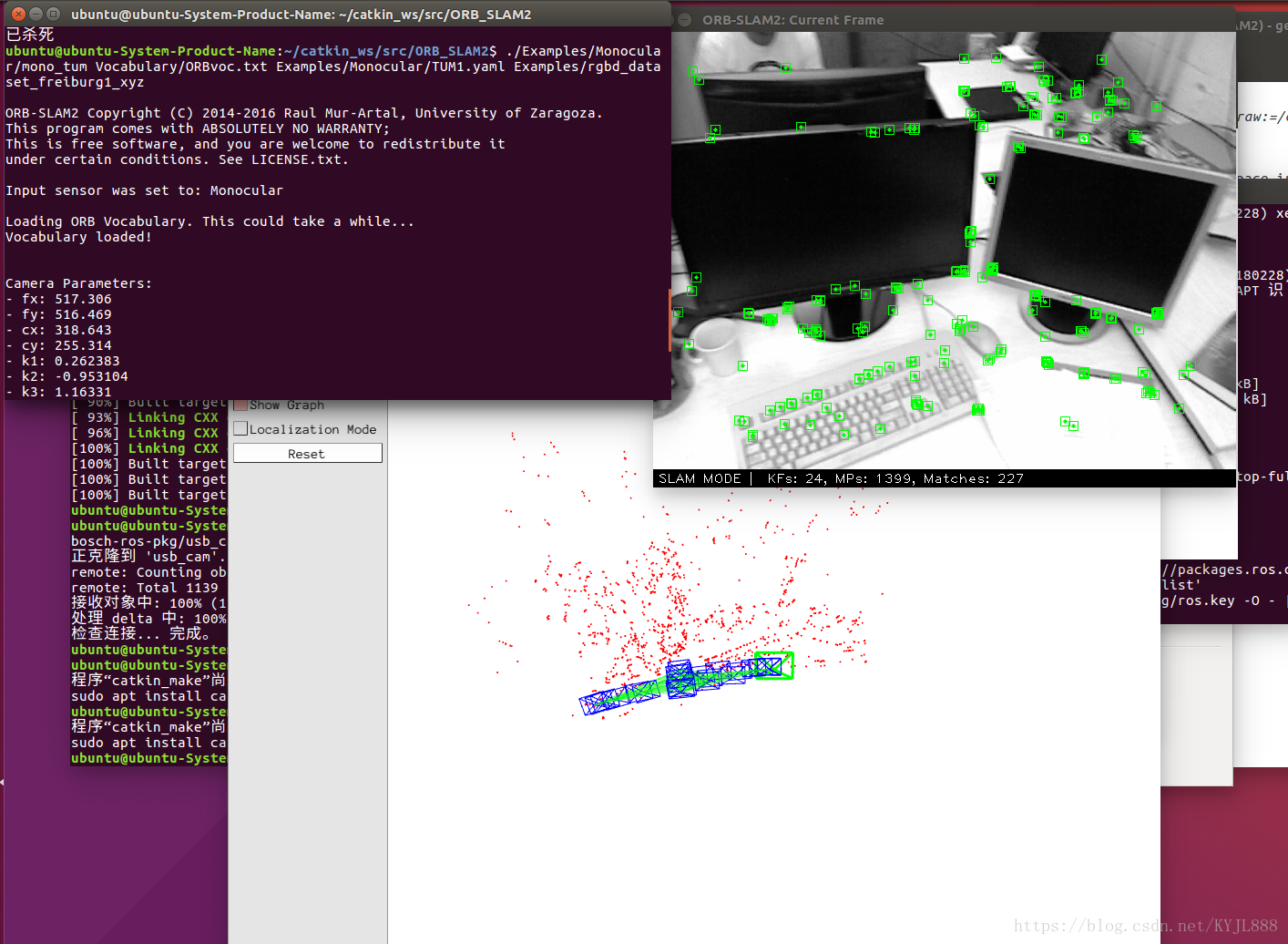
Task: Click 'MPs: 1399' in the status bar
Action: (874, 478)
